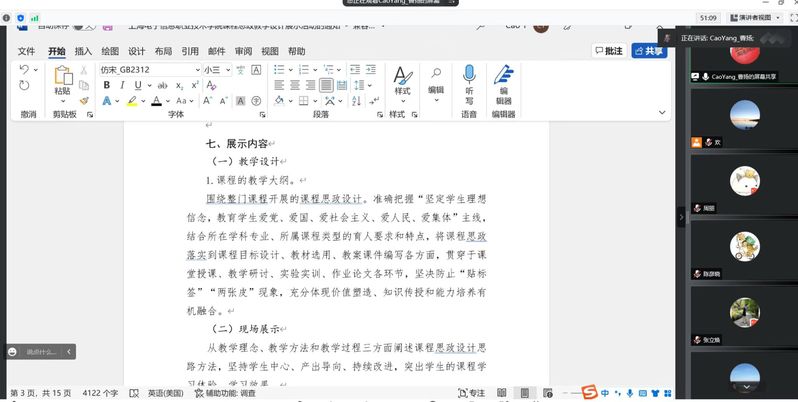Expand the 仿宋_GB2312 font name dropdown
The width and height of the screenshot is (798, 402).
(x=196, y=70)
